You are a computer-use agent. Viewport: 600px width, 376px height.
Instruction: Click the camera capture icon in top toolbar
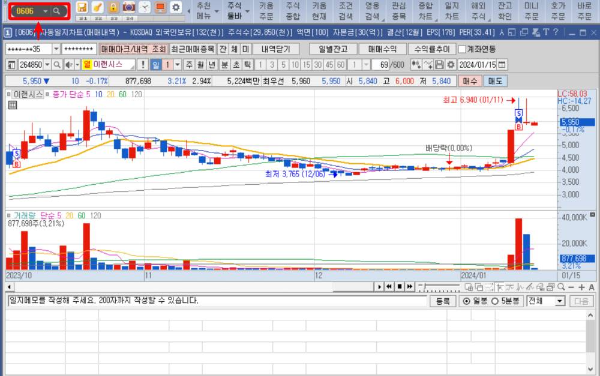(129, 7)
